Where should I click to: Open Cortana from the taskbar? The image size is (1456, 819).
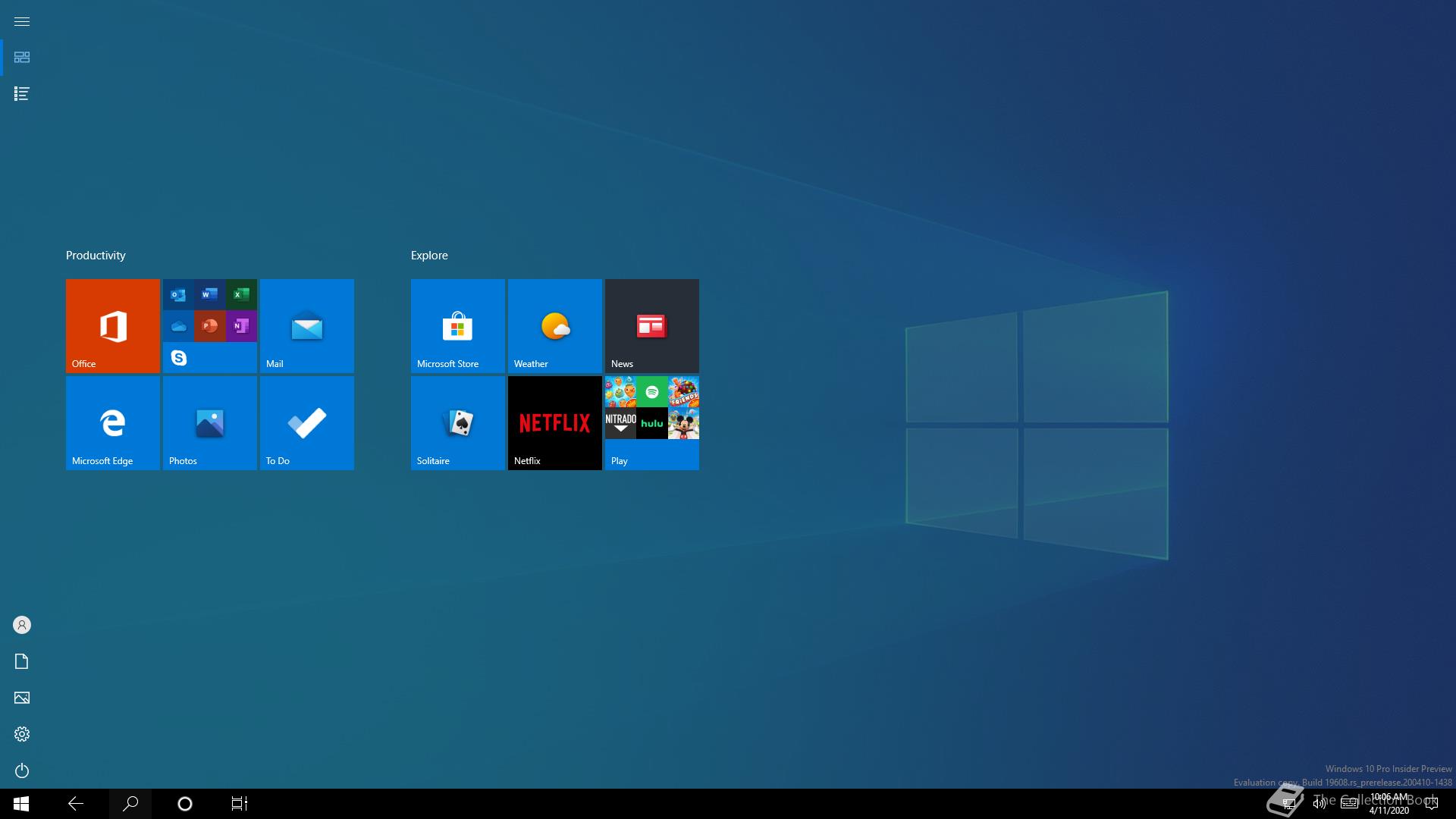185,804
